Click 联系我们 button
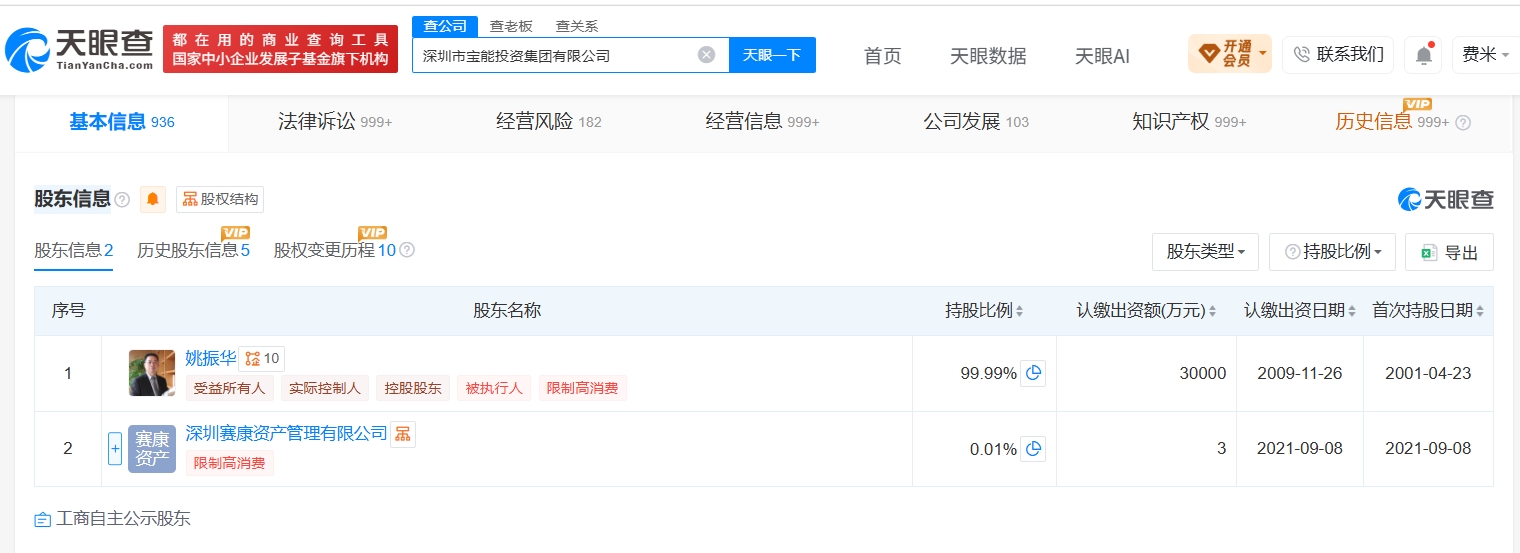 point(1338,55)
